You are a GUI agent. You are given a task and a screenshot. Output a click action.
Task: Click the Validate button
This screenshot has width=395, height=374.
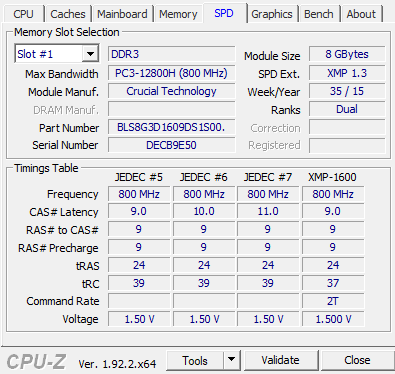[280, 360]
